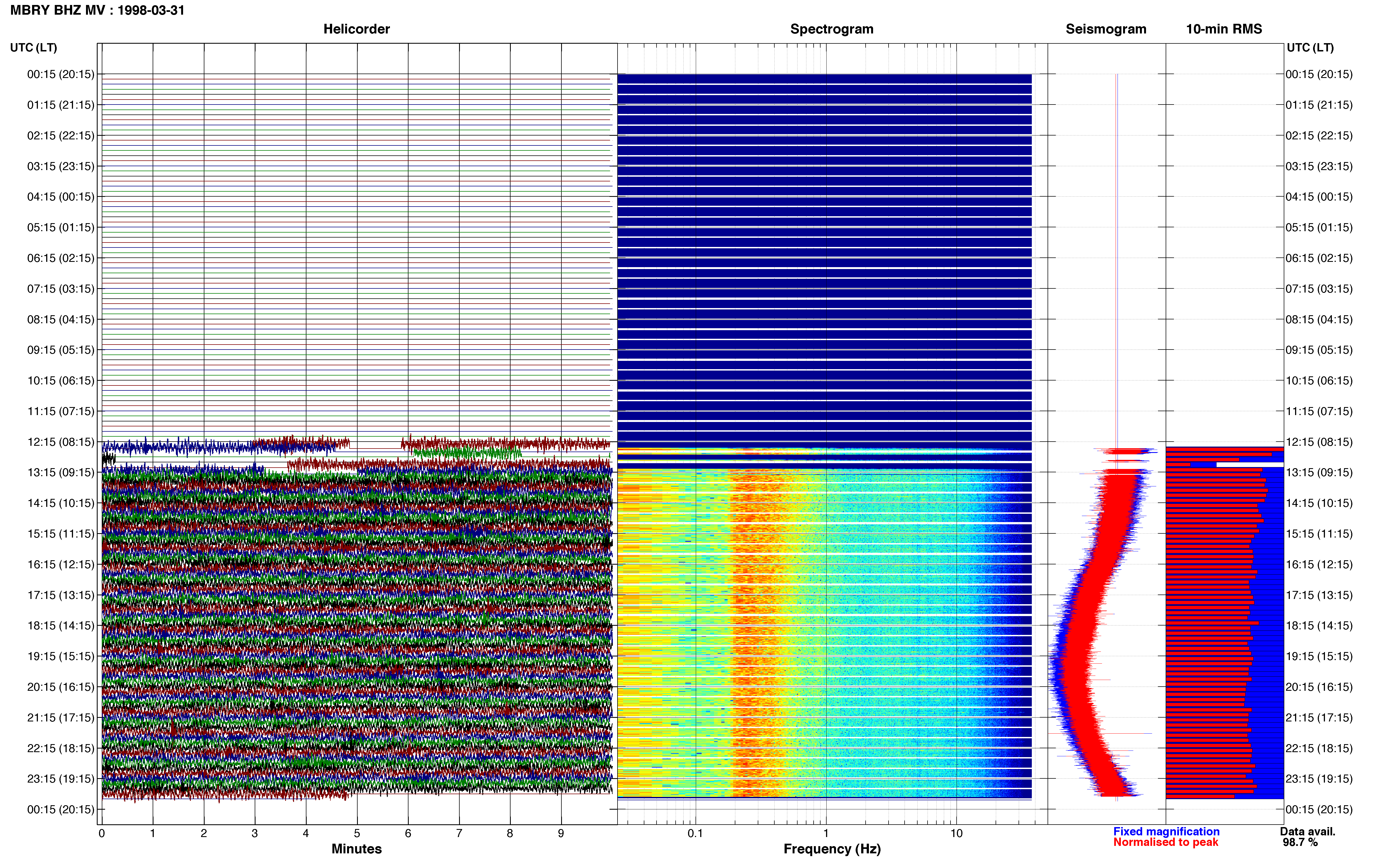Click left time label 22:15 (18:15)
1388x868 pixels.
(x=61, y=748)
